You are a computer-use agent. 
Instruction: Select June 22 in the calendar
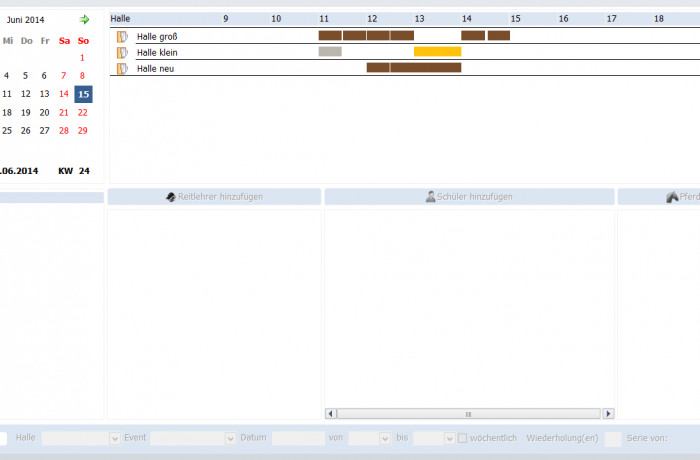point(82,112)
